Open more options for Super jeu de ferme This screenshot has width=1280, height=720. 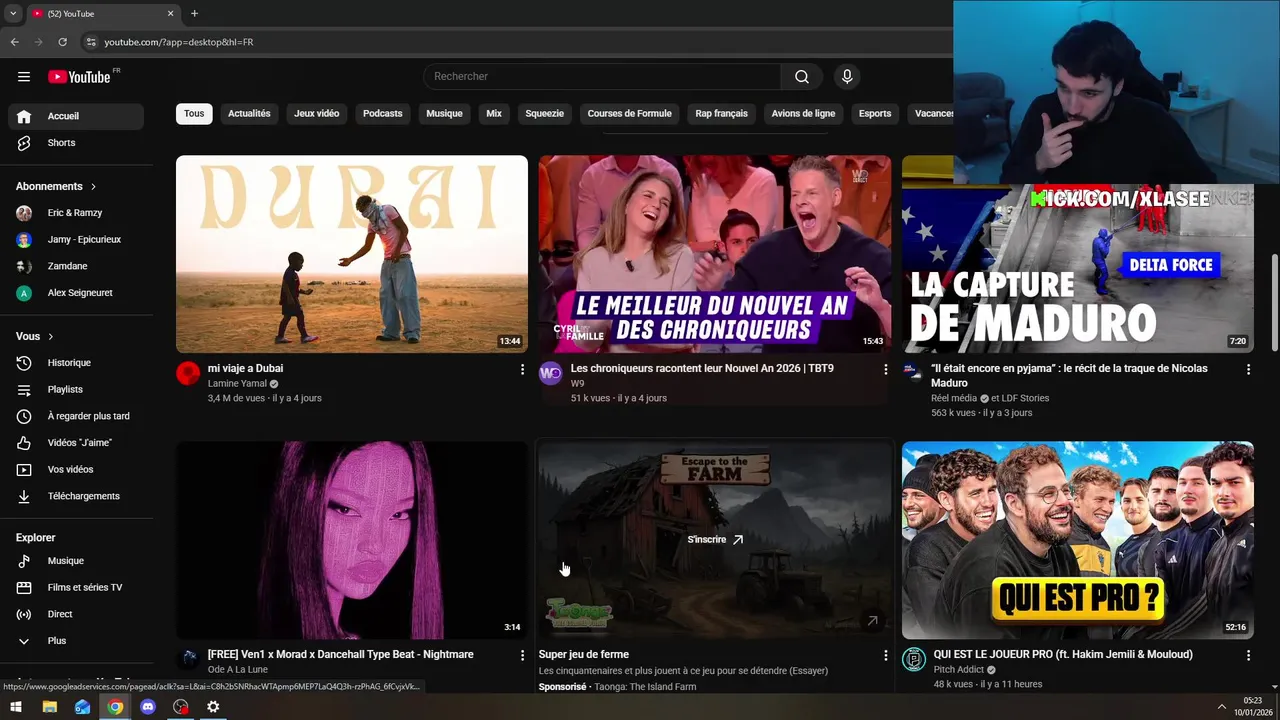885,655
